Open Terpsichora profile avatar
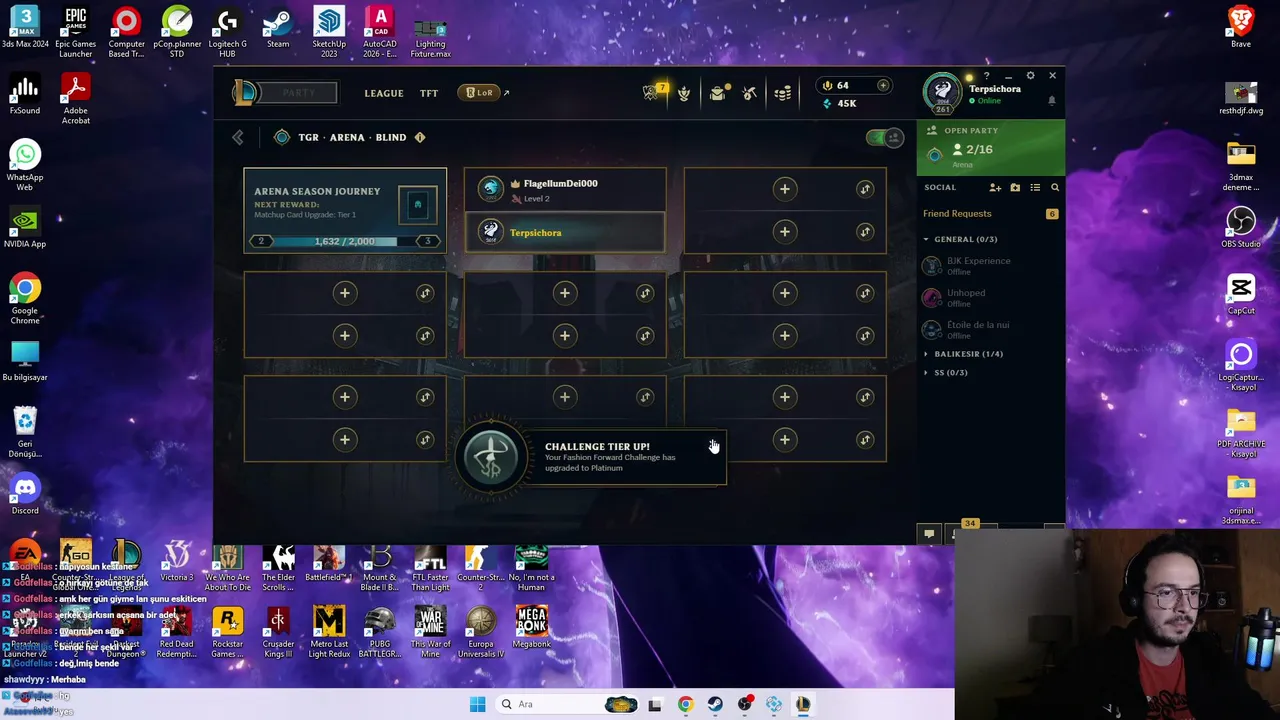This screenshot has height=720, width=1280. 942,93
